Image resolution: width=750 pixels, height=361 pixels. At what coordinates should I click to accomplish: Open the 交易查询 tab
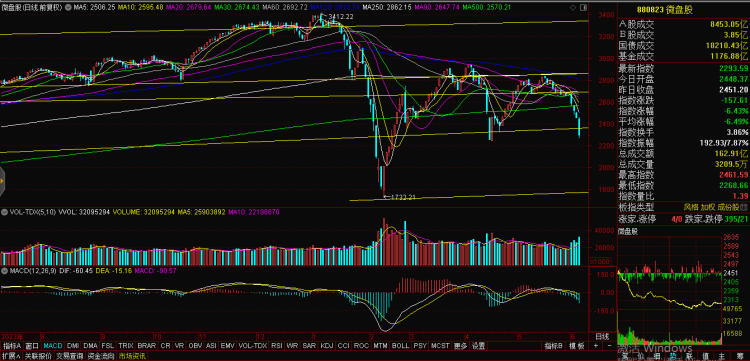pyautogui.click(x=69, y=355)
